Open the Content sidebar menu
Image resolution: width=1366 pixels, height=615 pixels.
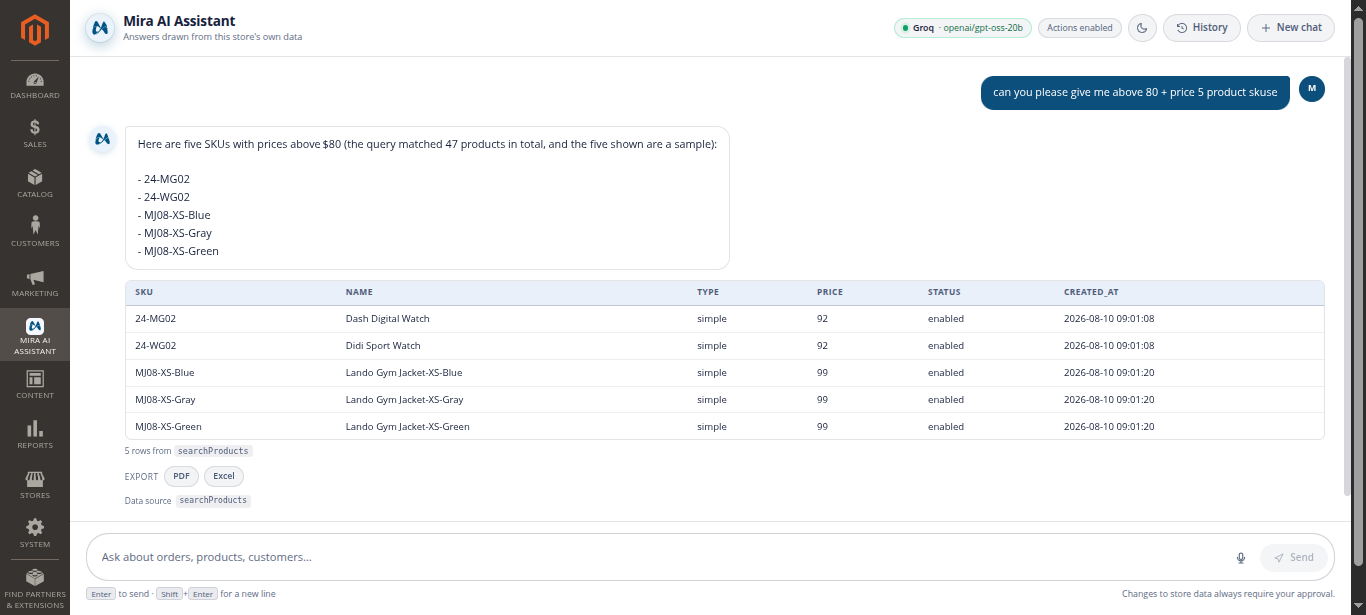(x=35, y=385)
